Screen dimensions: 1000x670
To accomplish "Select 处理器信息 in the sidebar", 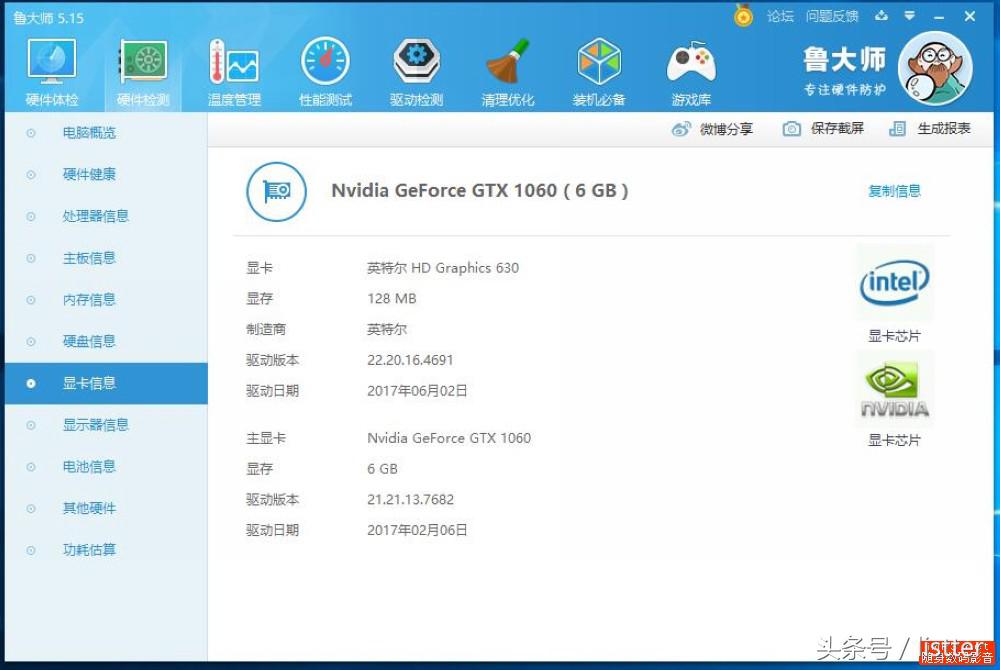I will click(x=95, y=216).
